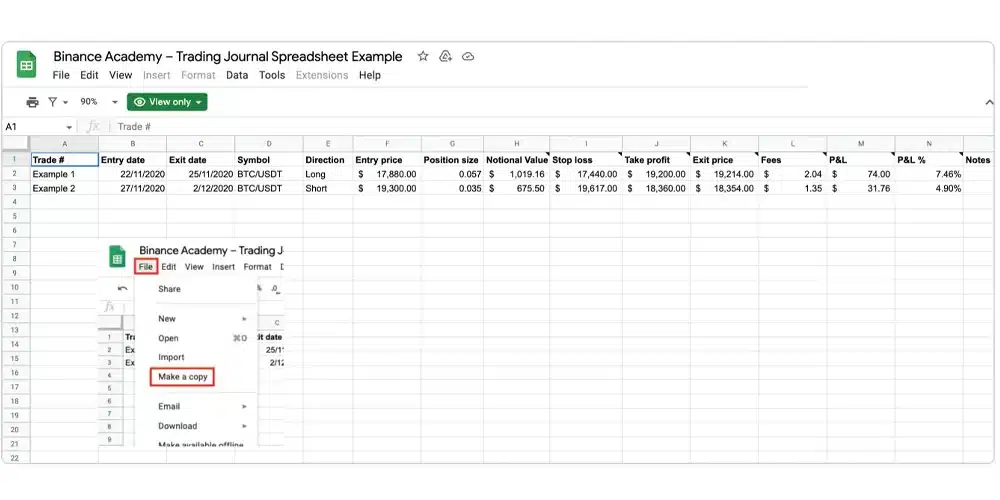The image size is (1000, 500).
Task: Open the Tools menu
Action: pos(272,75)
